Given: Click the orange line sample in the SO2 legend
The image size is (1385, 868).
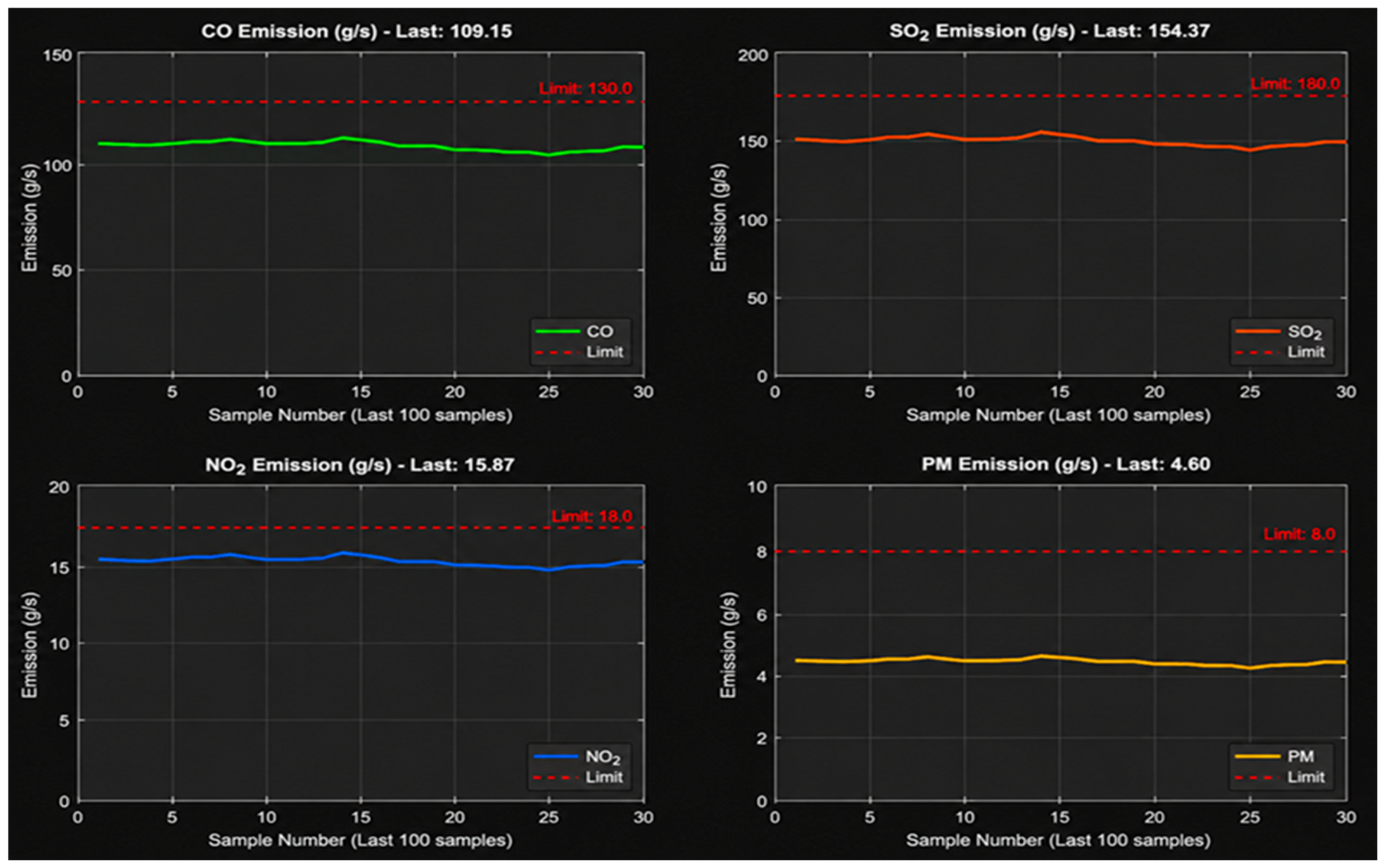Looking at the screenshot, I should pos(1258,331).
